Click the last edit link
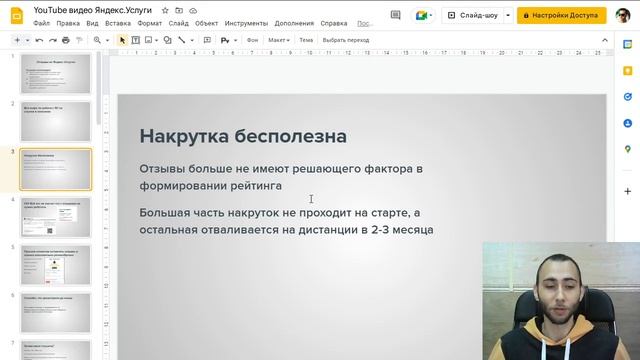Viewport: 640px width, 360px height. pos(365,23)
